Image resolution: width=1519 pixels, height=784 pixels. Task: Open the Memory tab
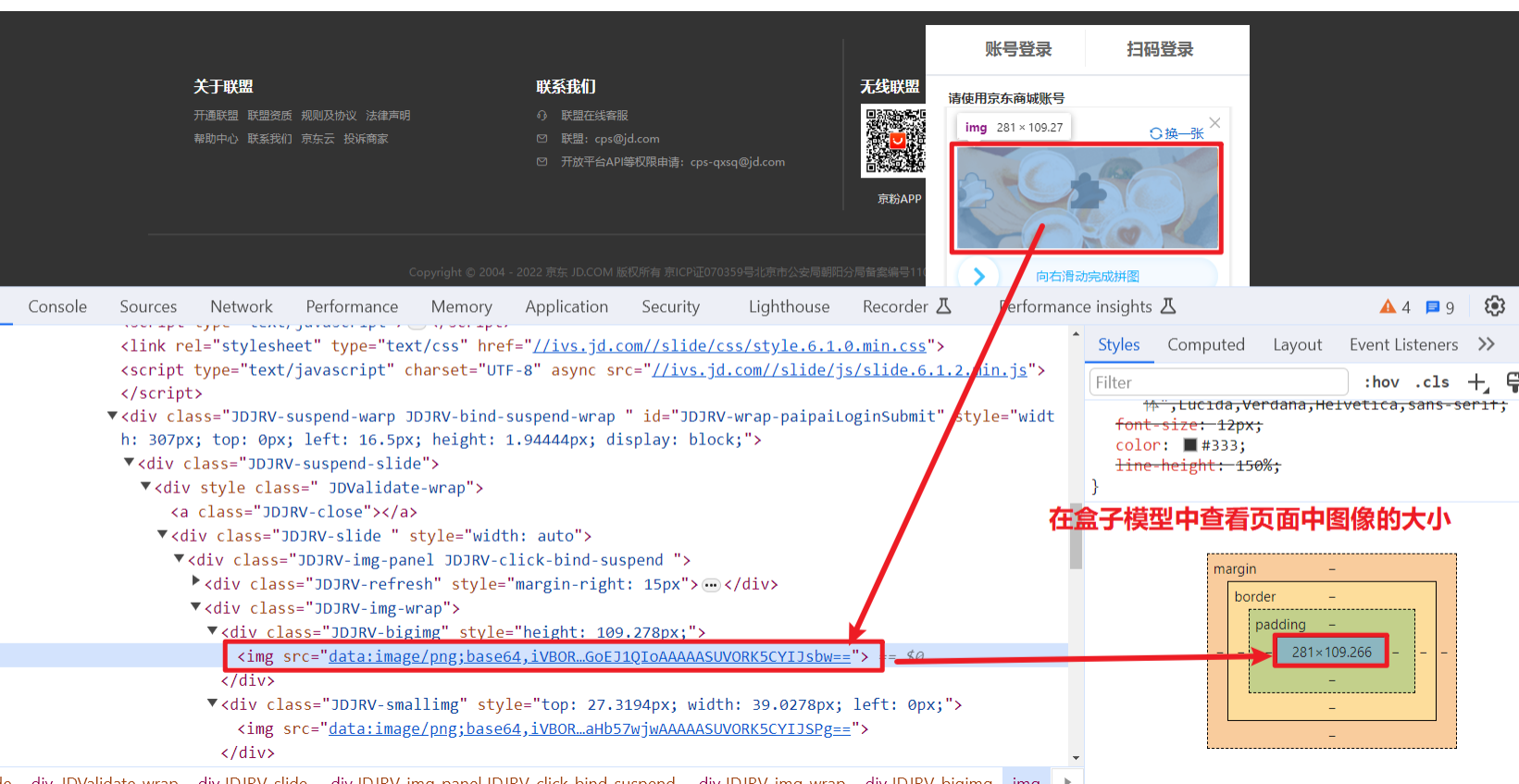coord(461,306)
